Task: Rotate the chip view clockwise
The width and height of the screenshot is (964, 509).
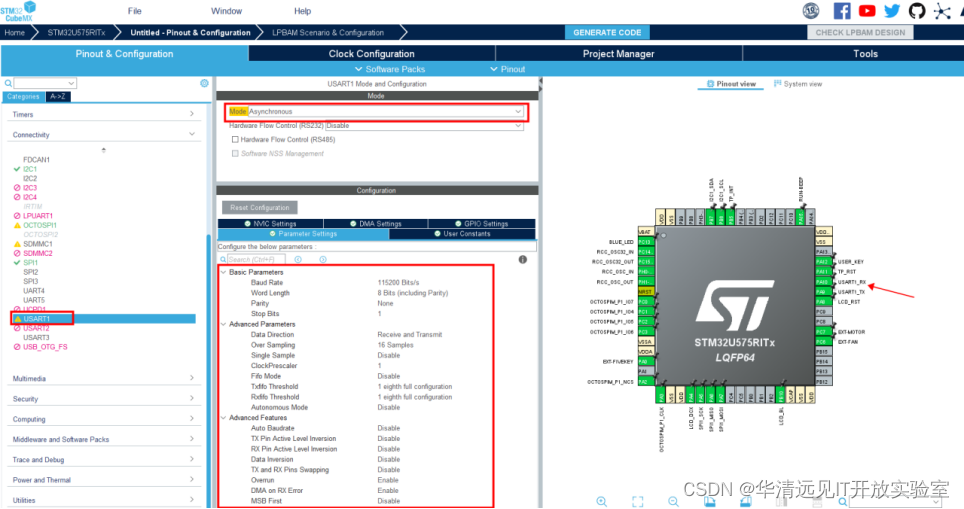Action: [x=709, y=502]
